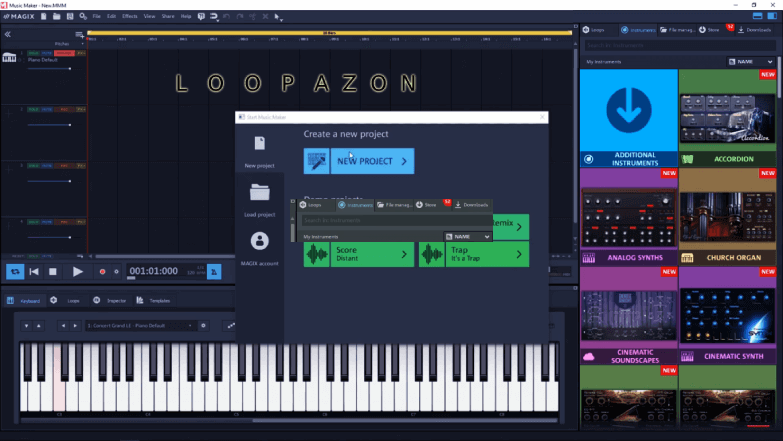The height and width of the screenshot is (441, 783).
Task: Click the resize arrows icon in keyboard panel
Action: (231, 326)
